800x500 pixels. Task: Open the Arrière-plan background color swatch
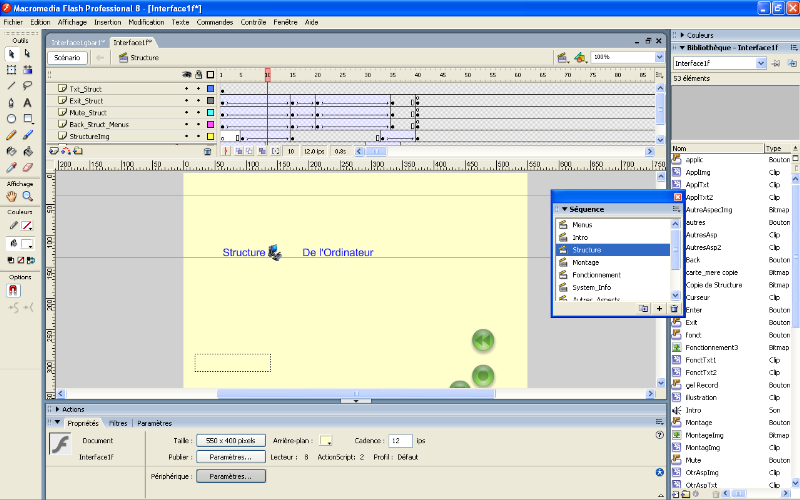click(325, 440)
